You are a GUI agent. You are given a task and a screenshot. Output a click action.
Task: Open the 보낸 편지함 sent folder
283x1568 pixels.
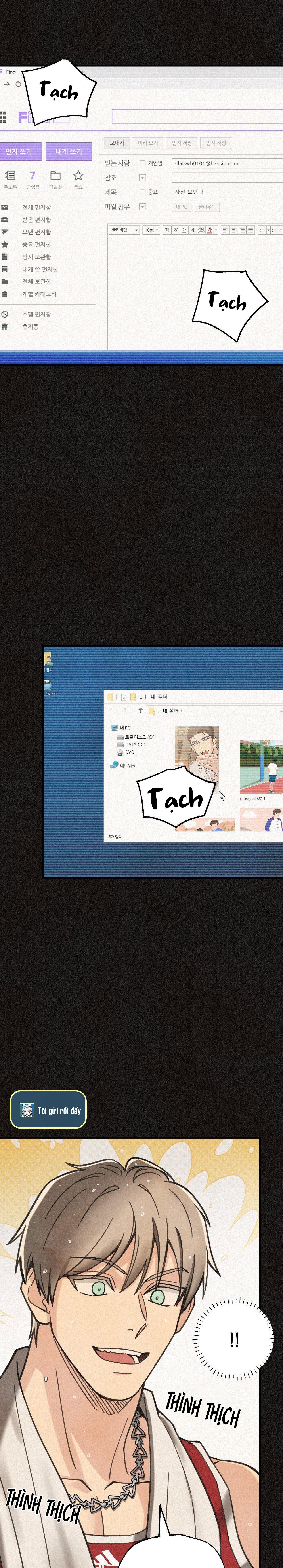point(36,232)
